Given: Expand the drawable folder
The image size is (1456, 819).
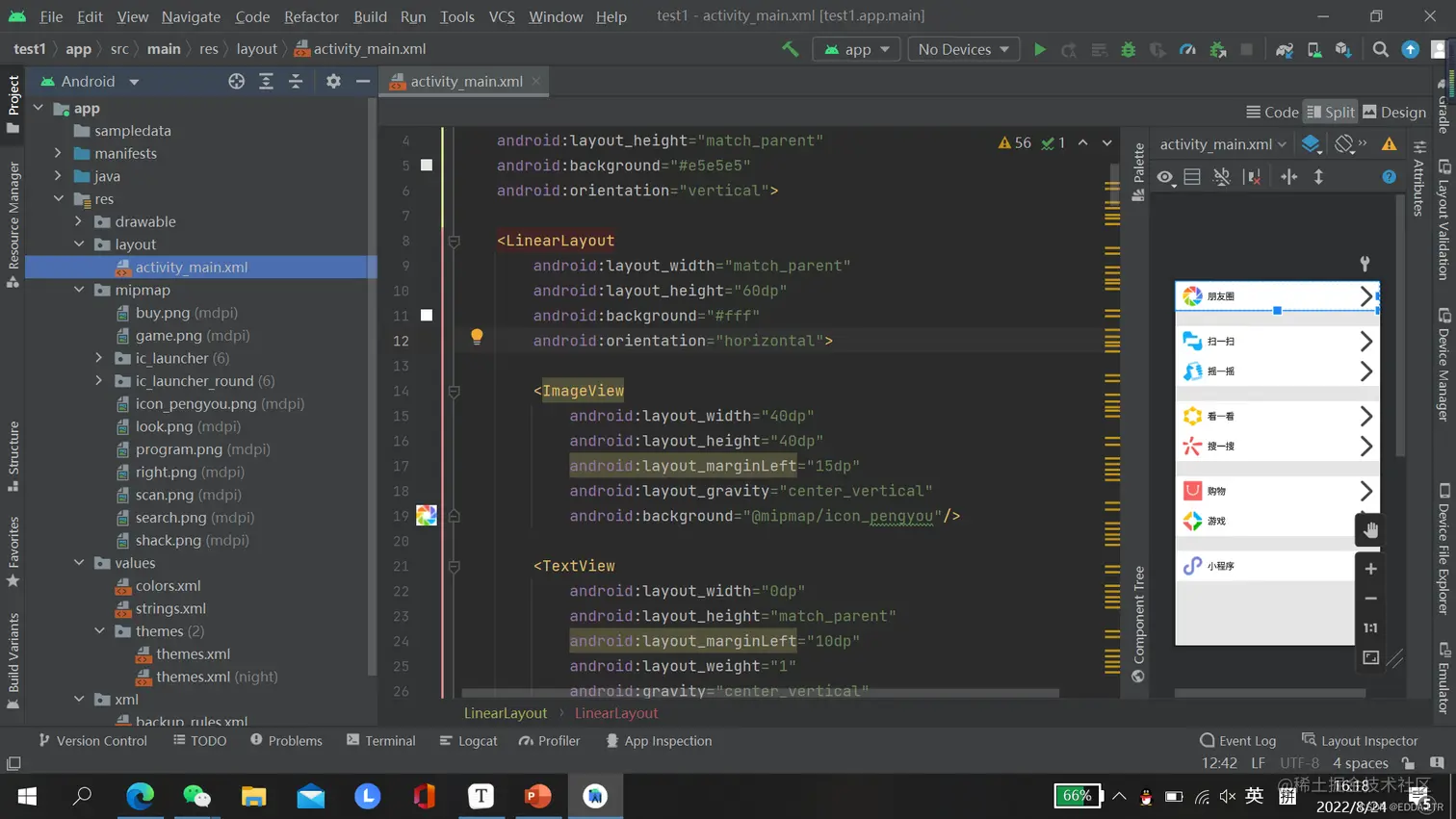Looking at the screenshot, I should pyautogui.click(x=79, y=221).
